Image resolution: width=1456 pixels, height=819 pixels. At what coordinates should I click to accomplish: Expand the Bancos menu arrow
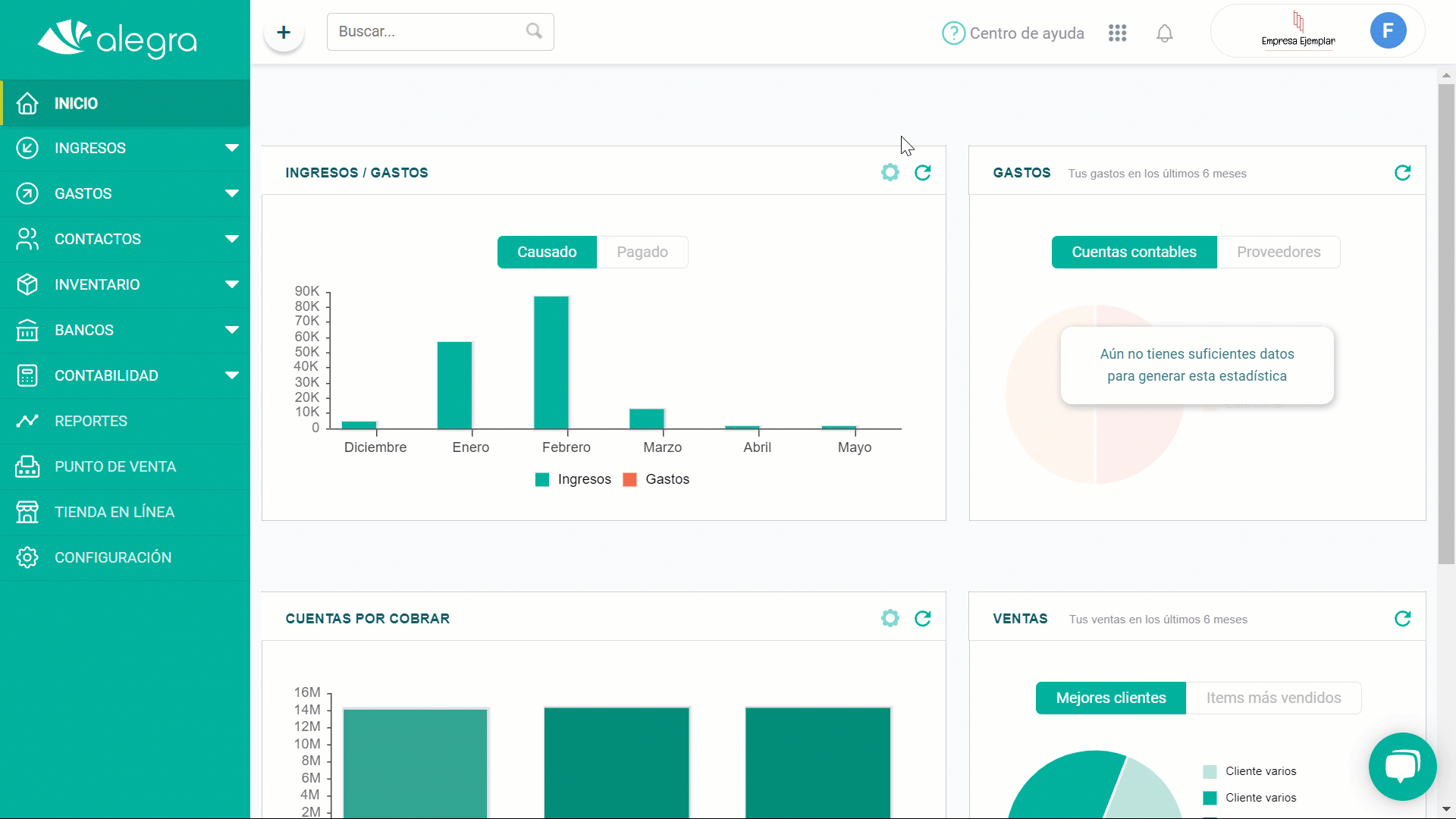point(232,330)
